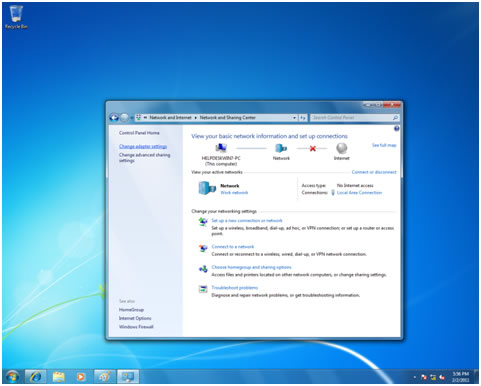Screen dimensions: 481x386
Task: Open Change adapter settings
Action: [143, 146]
